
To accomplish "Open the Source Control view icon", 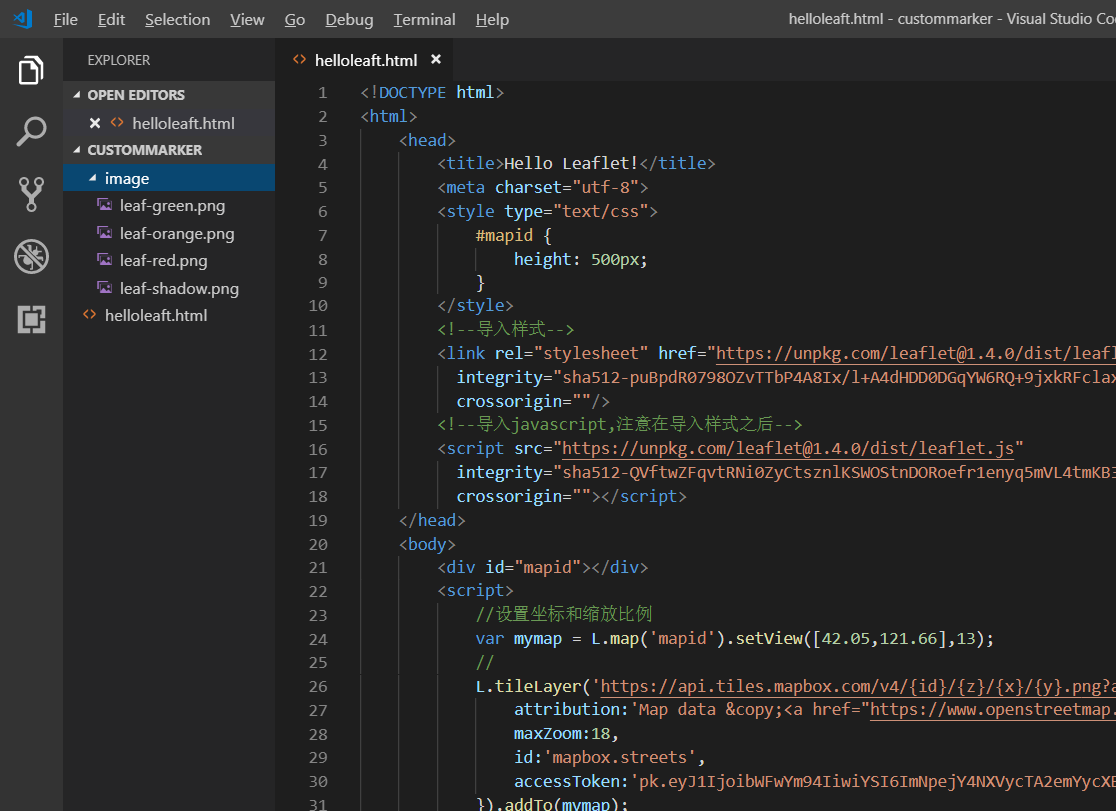I will coord(31,194).
